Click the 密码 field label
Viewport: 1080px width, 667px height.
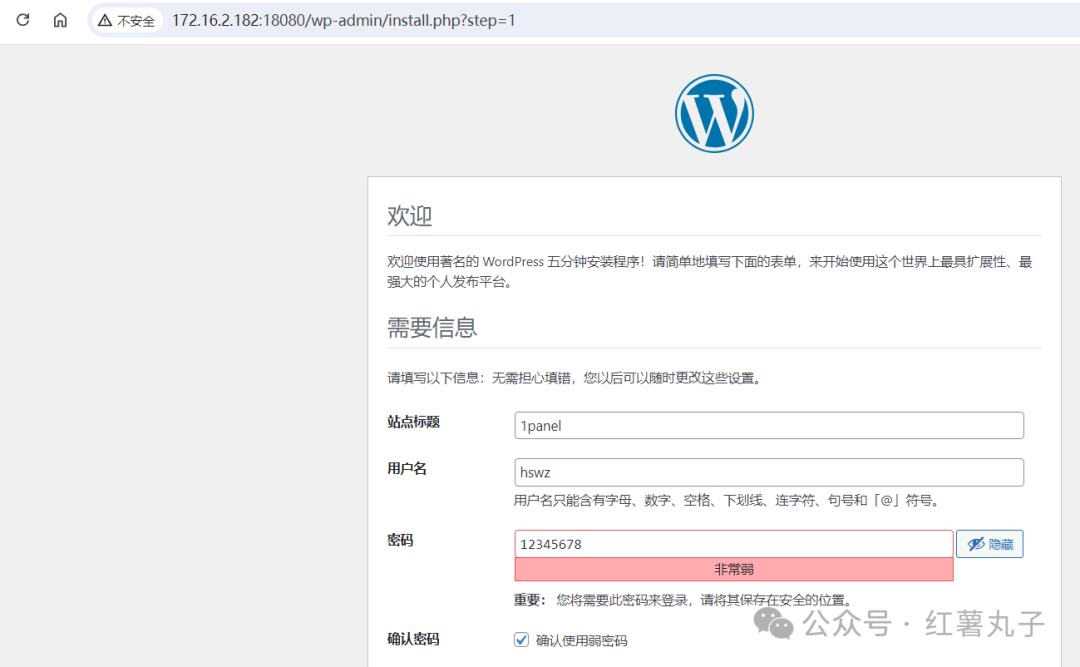(x=400, y=541)
